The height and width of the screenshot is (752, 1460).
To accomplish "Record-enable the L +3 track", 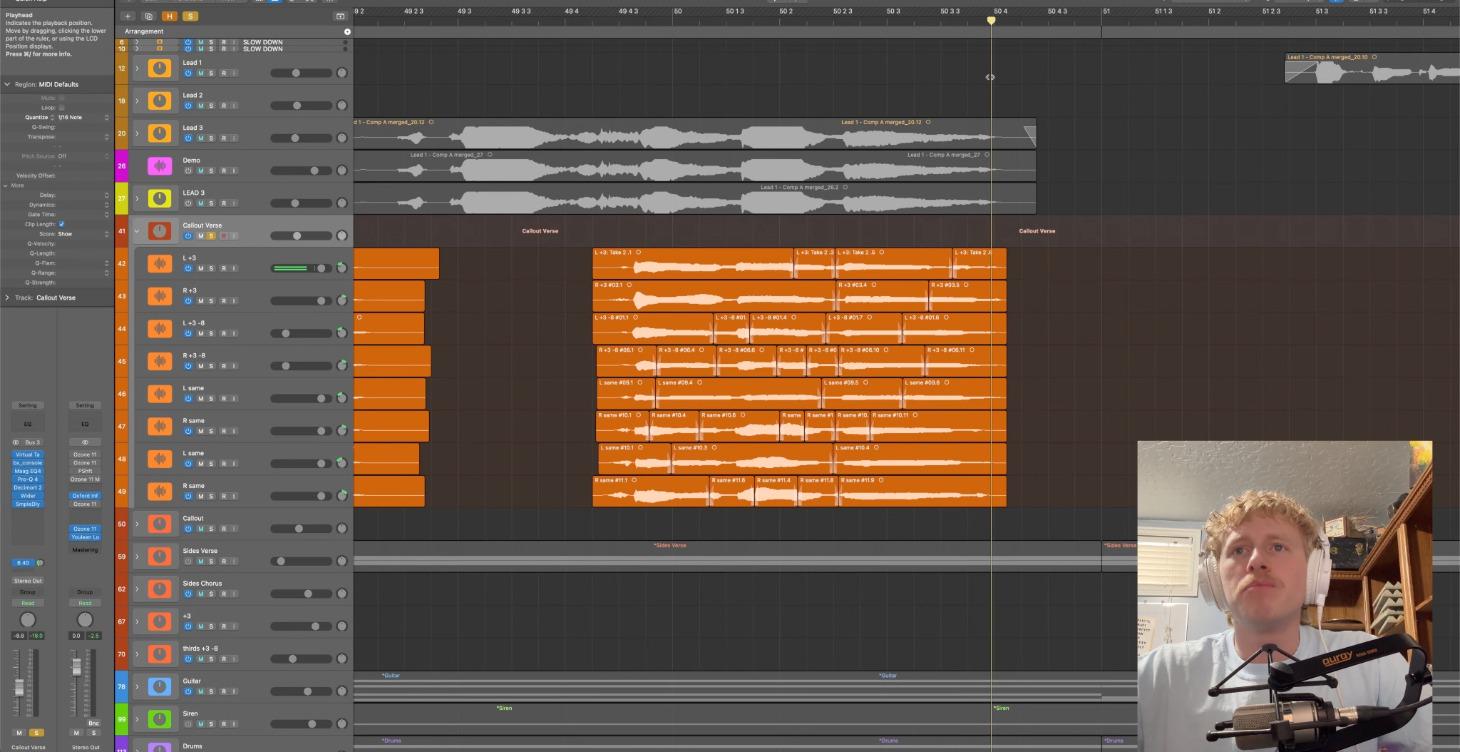I will point(223,268).
